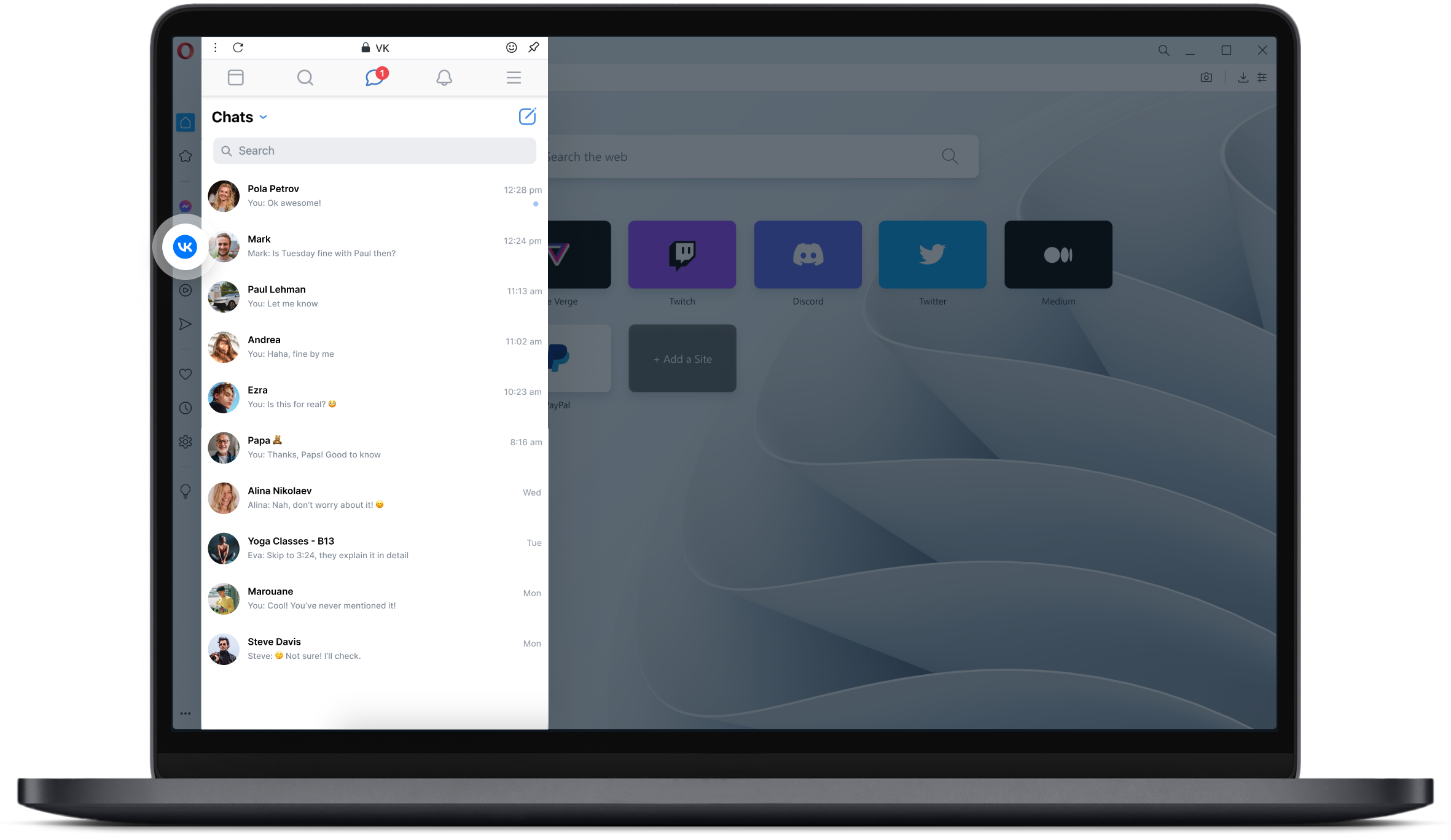This screenshot has height=840, width=1451.
Task: Click the Opera bookmark/pin icon in toolbar
Action: click(534, 47)
